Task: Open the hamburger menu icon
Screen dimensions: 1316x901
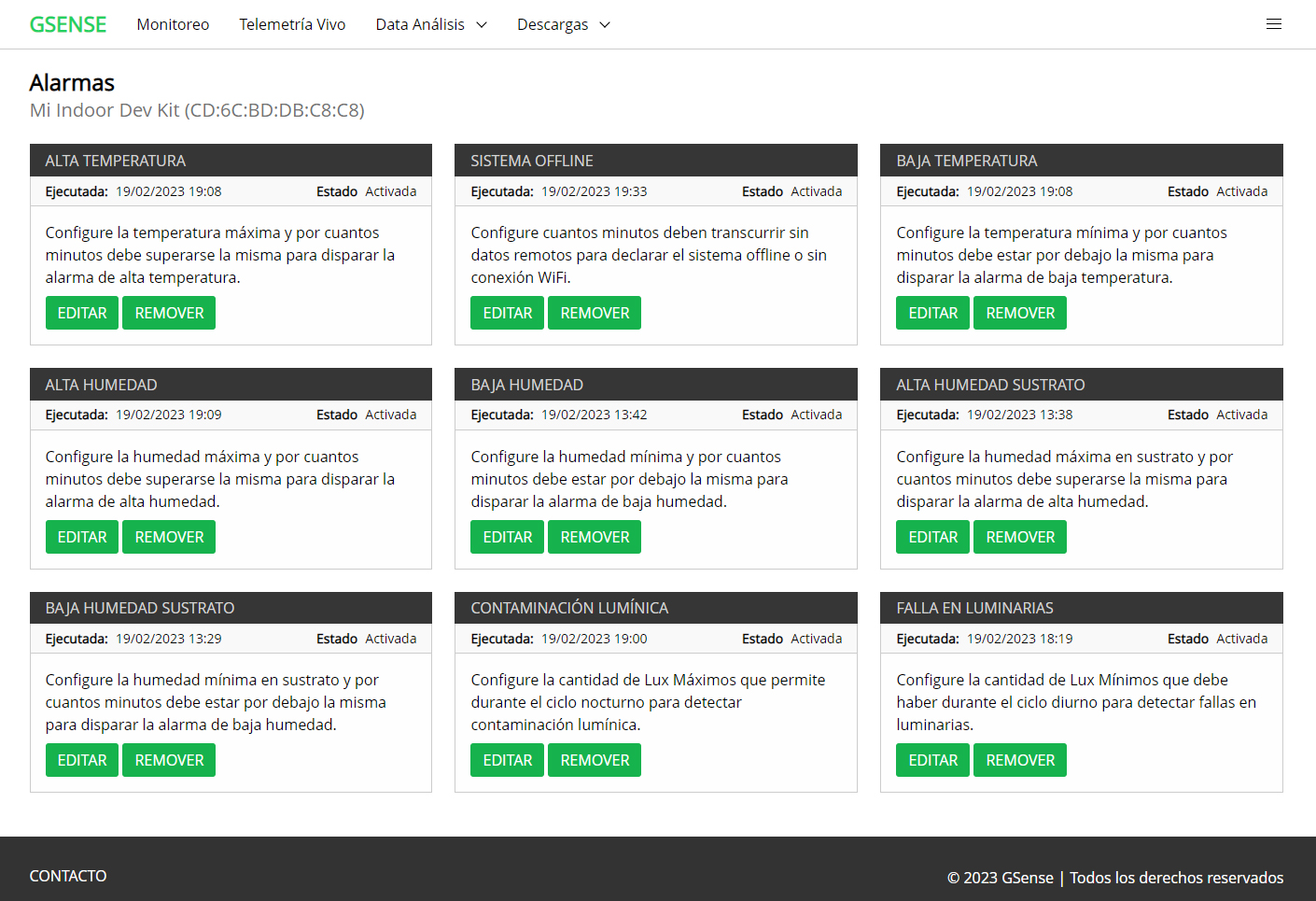Action: tap(1273, 24)
